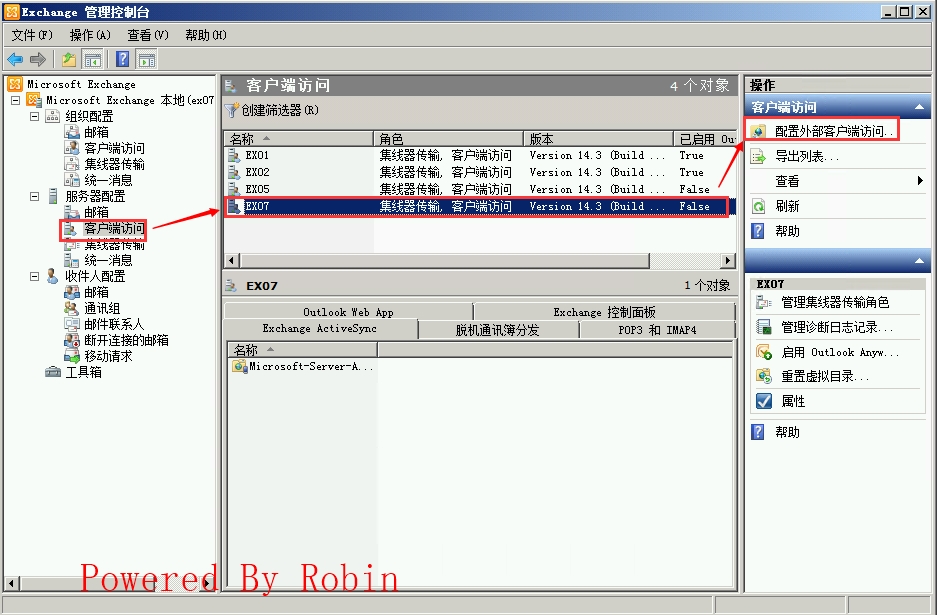Collapse the 收件人配置 tree branch
The image size is (937, 615).
[35, 276]
